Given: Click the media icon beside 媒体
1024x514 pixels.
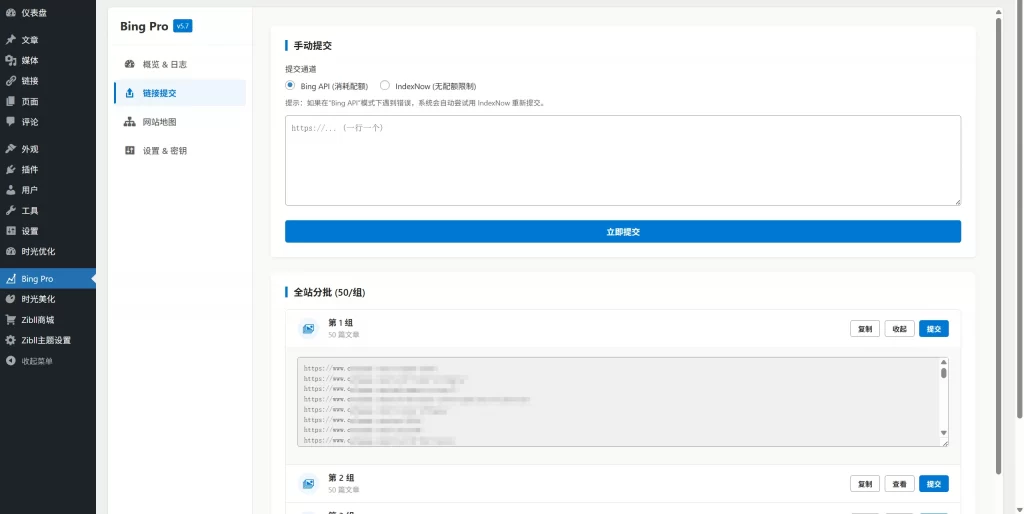Looking at the screenshot, I should point(11,60).
